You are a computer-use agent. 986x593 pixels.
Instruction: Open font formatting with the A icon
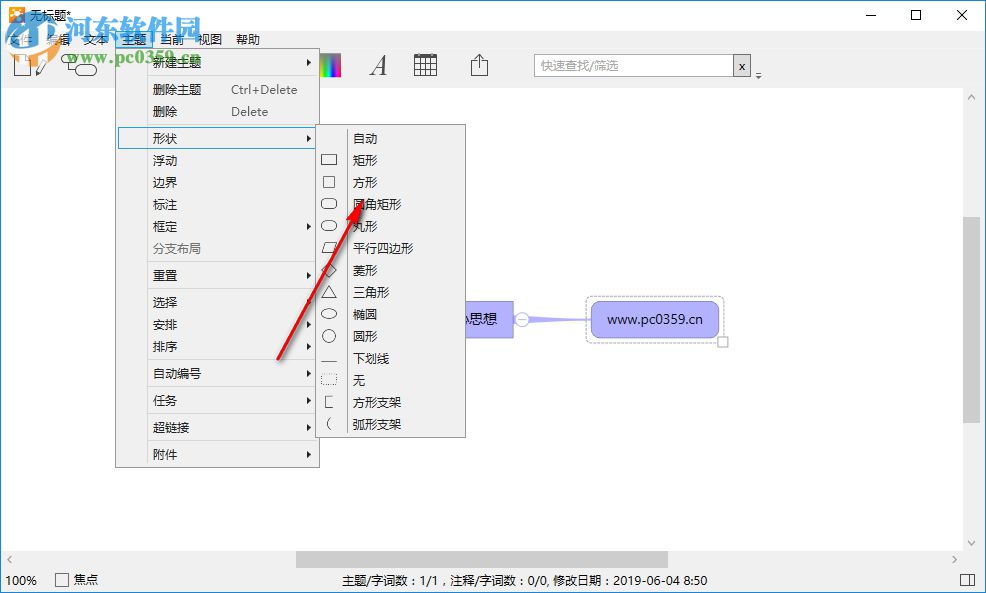point(378,65)
